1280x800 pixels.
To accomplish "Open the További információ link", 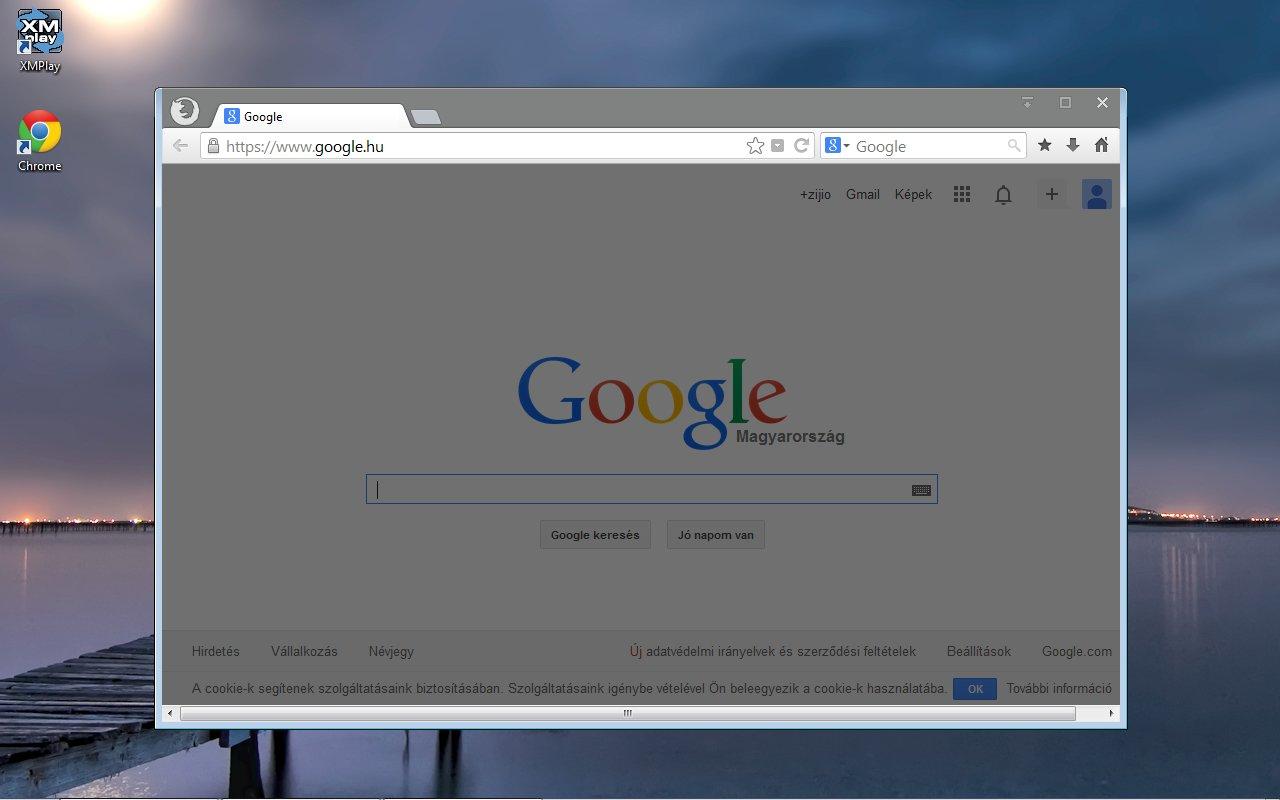I will [1059, 688].
